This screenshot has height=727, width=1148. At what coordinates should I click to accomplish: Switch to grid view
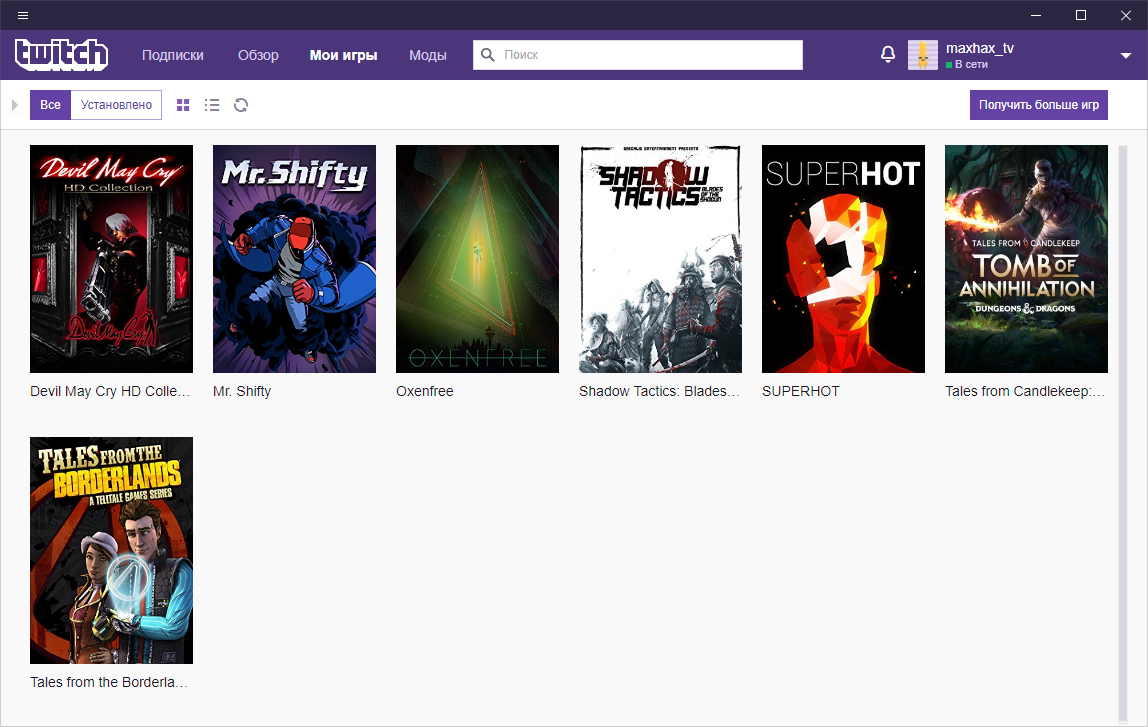(x=183, y=105)
